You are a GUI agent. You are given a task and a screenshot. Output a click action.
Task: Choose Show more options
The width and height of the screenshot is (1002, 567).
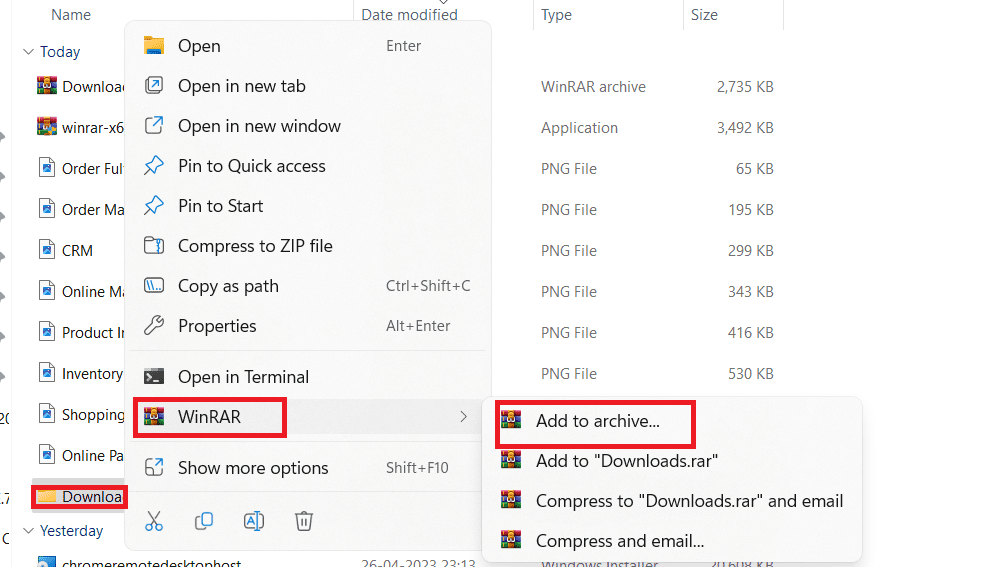click(253, 468)
